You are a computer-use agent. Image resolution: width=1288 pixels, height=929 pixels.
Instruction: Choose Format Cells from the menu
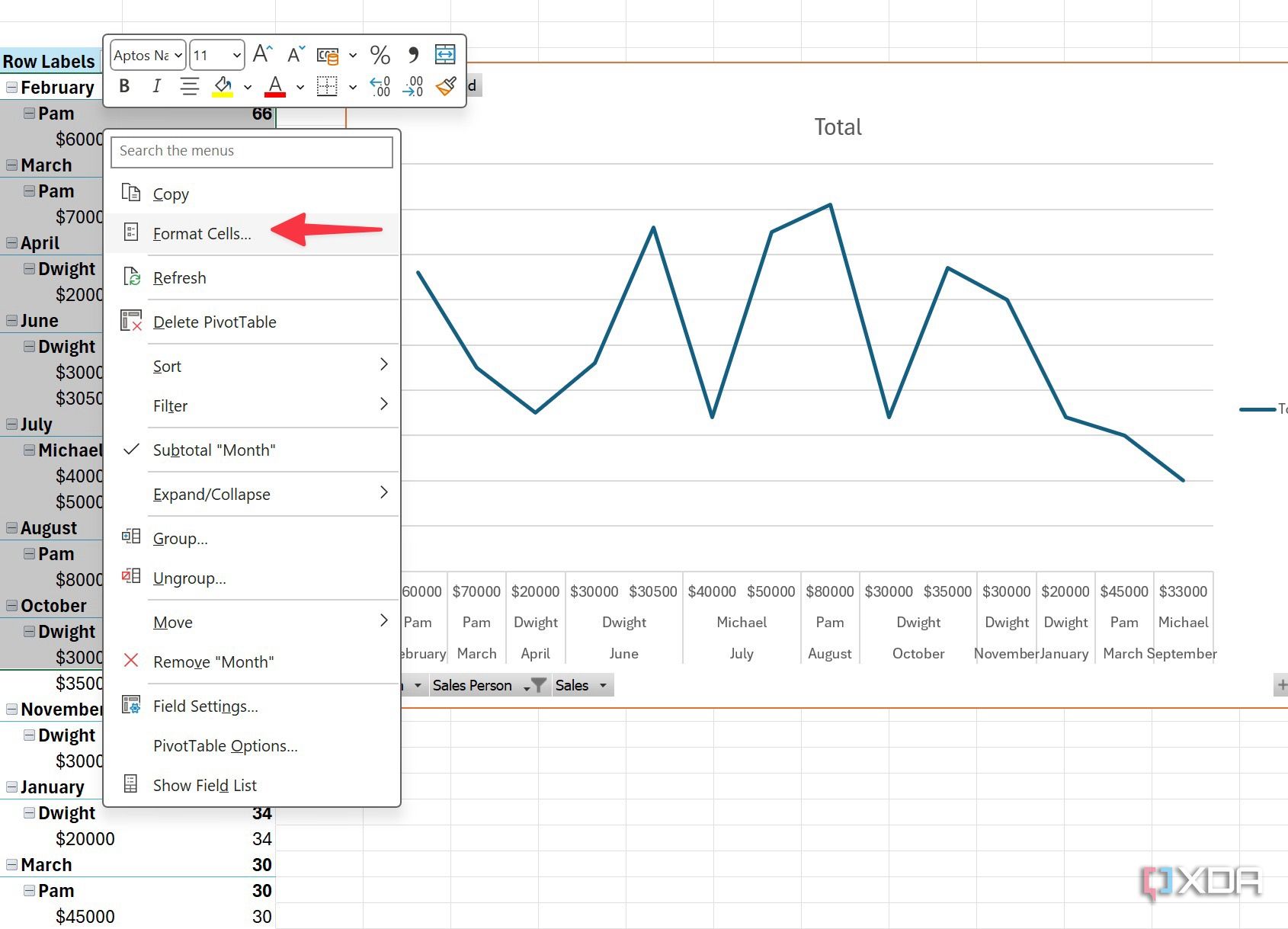click(x=201, y=233)
